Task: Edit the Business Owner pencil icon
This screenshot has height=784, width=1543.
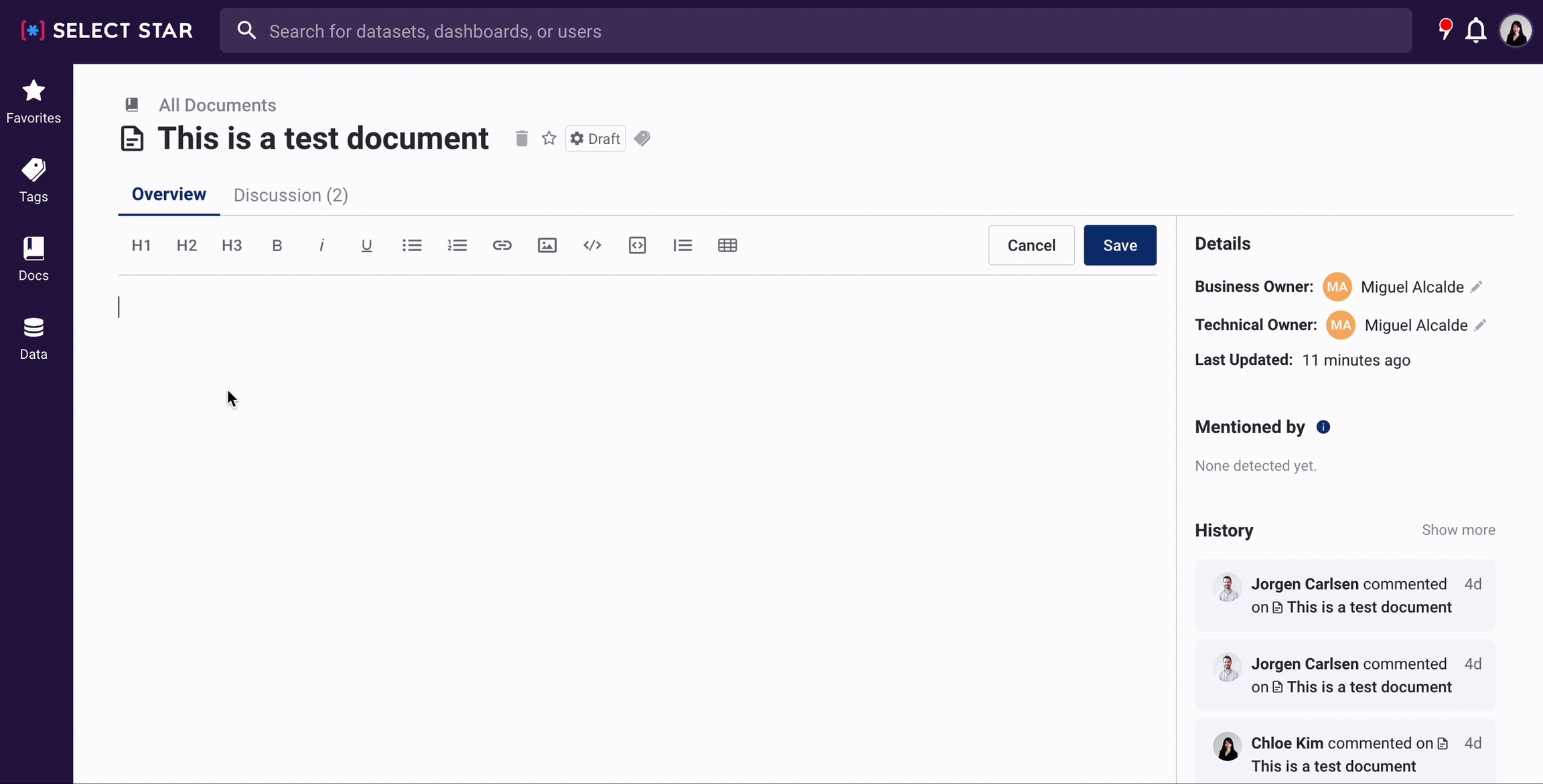Action: click(x=1476, y=287)
